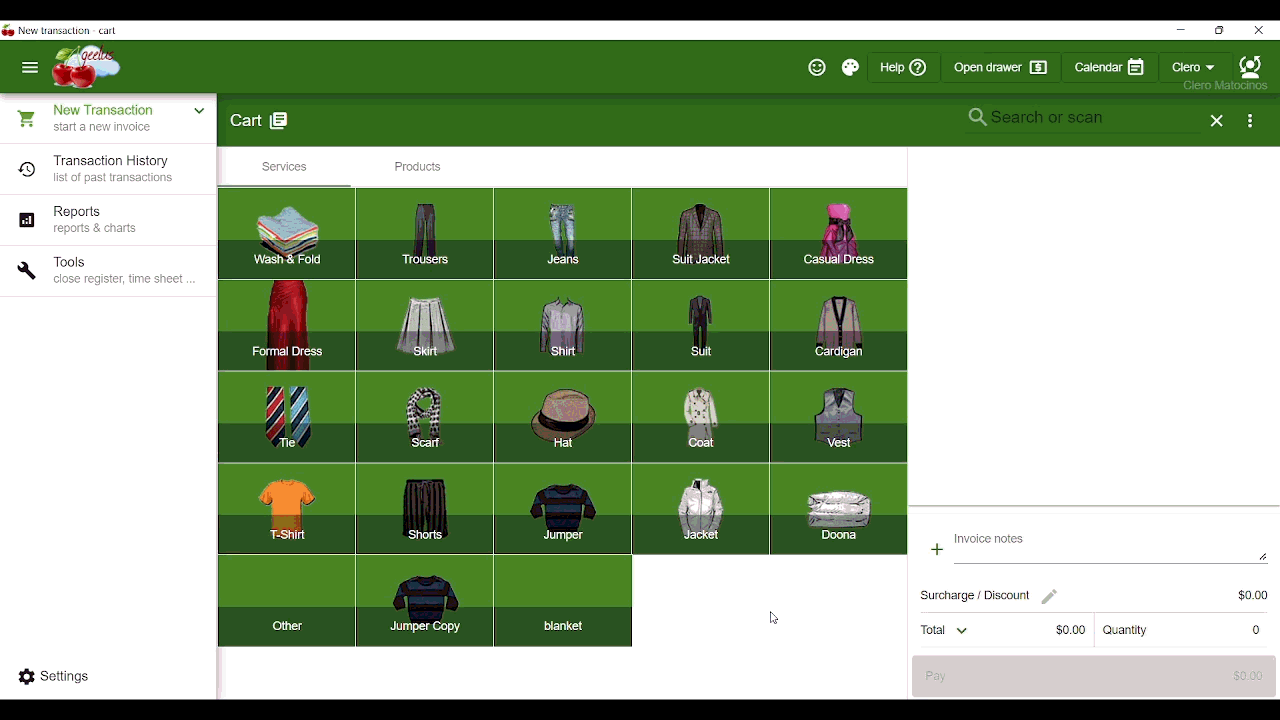
Task: Open Settings at the sidebar bottom
Action: point(54,677)
